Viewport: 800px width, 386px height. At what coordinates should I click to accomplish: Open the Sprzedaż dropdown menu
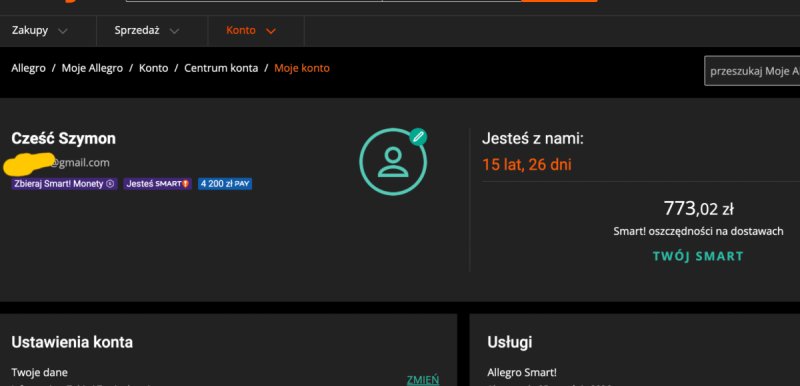click(x=147, y=31)
